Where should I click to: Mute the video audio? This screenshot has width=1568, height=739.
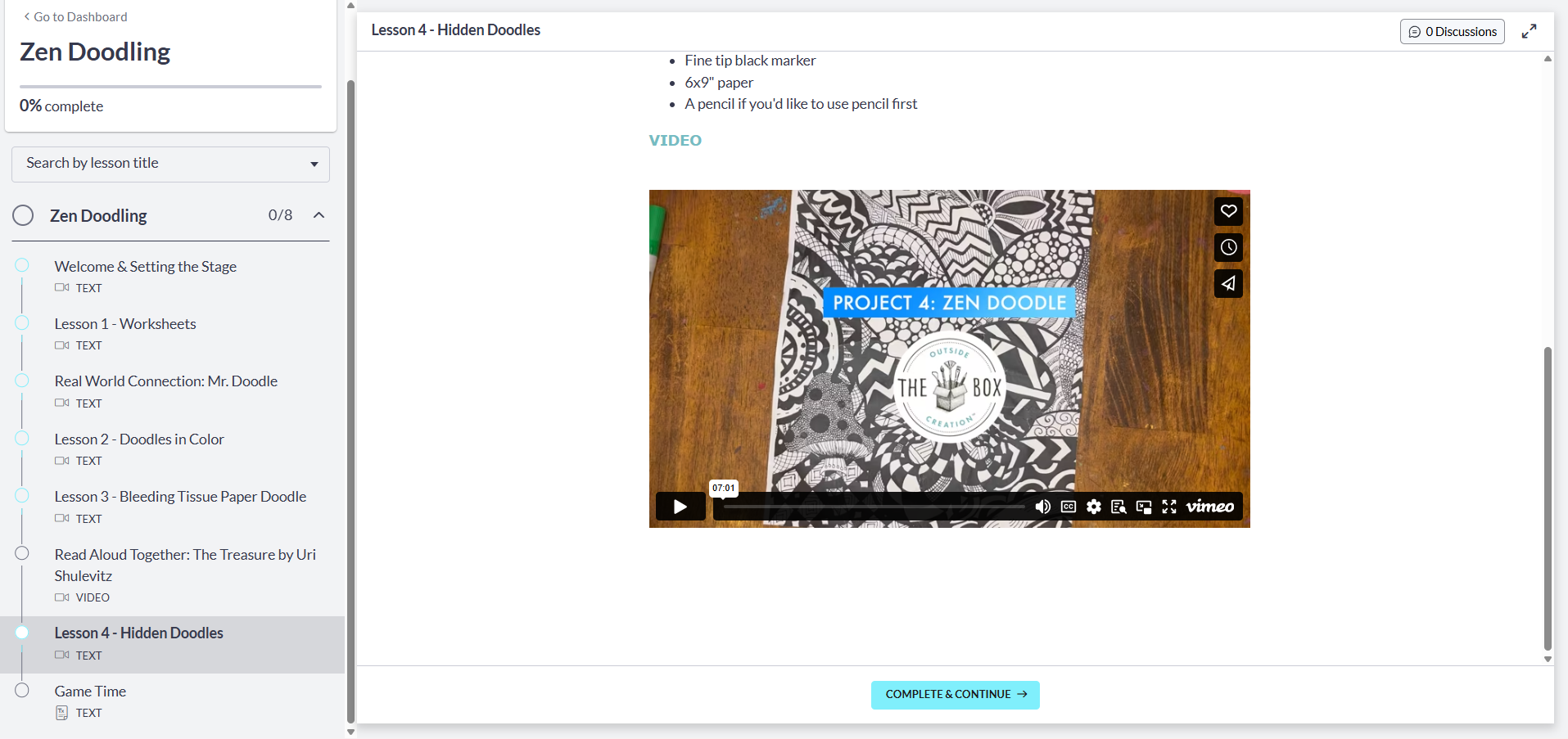pos(1042,507)
